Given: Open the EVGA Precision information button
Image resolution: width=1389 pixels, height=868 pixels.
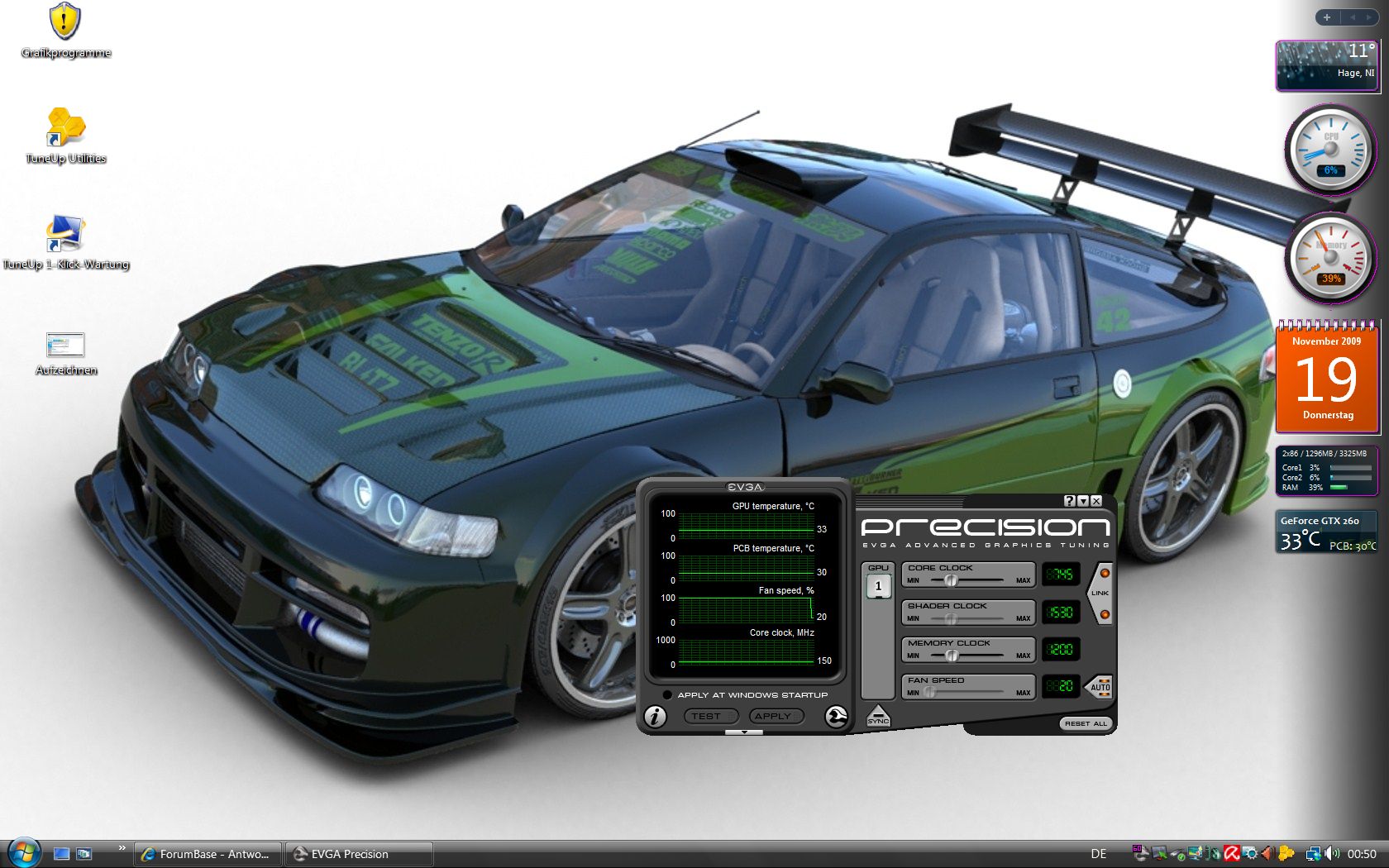Looking at the screenshot, I should point(655,717).
